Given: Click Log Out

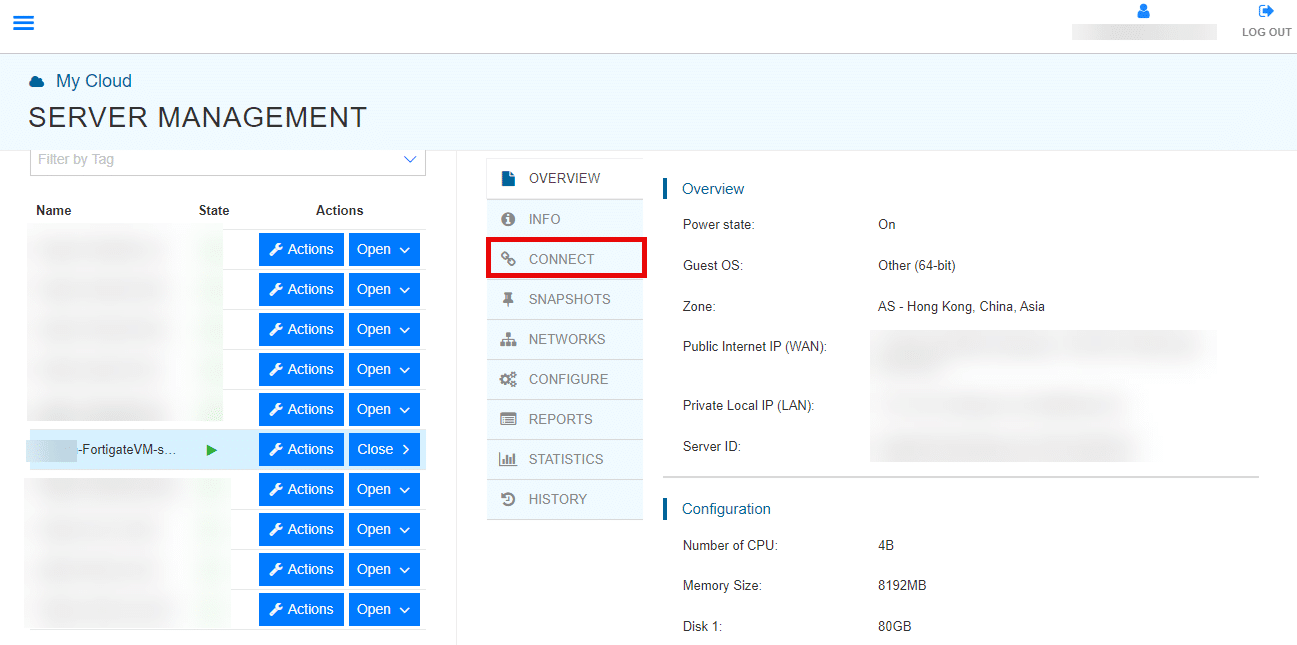Looking at the screenshot, I should coord(1265,22).
